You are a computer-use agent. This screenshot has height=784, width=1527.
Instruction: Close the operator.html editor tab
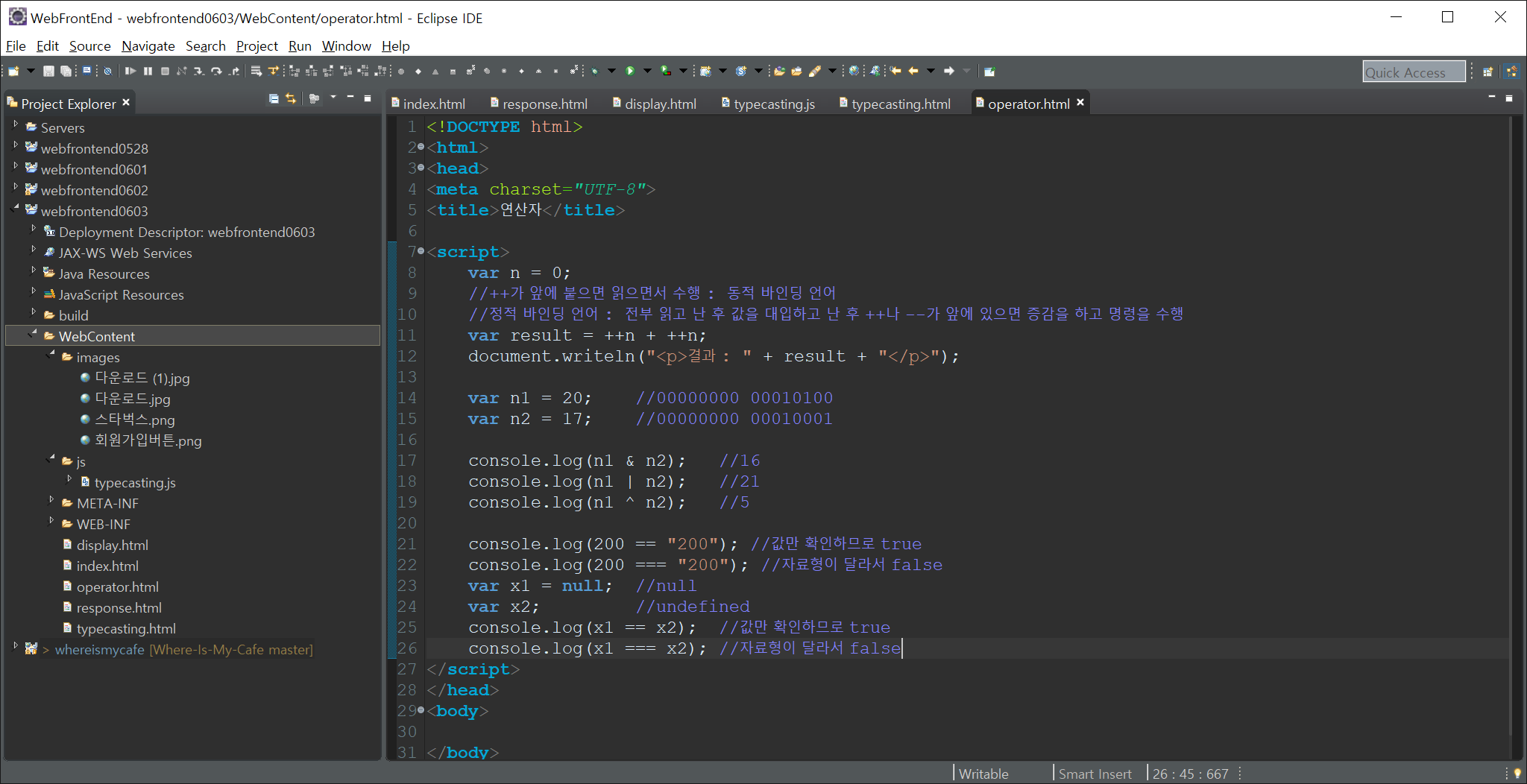click(x=1080, y=102)
